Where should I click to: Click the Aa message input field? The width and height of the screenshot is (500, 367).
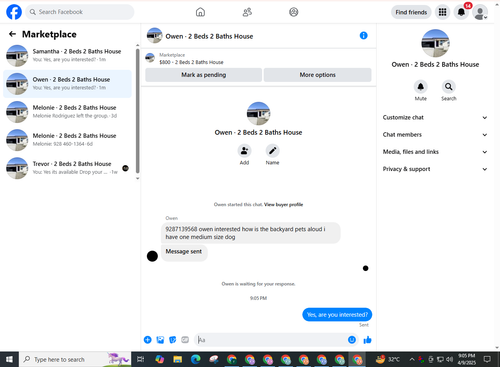(272, 340)
